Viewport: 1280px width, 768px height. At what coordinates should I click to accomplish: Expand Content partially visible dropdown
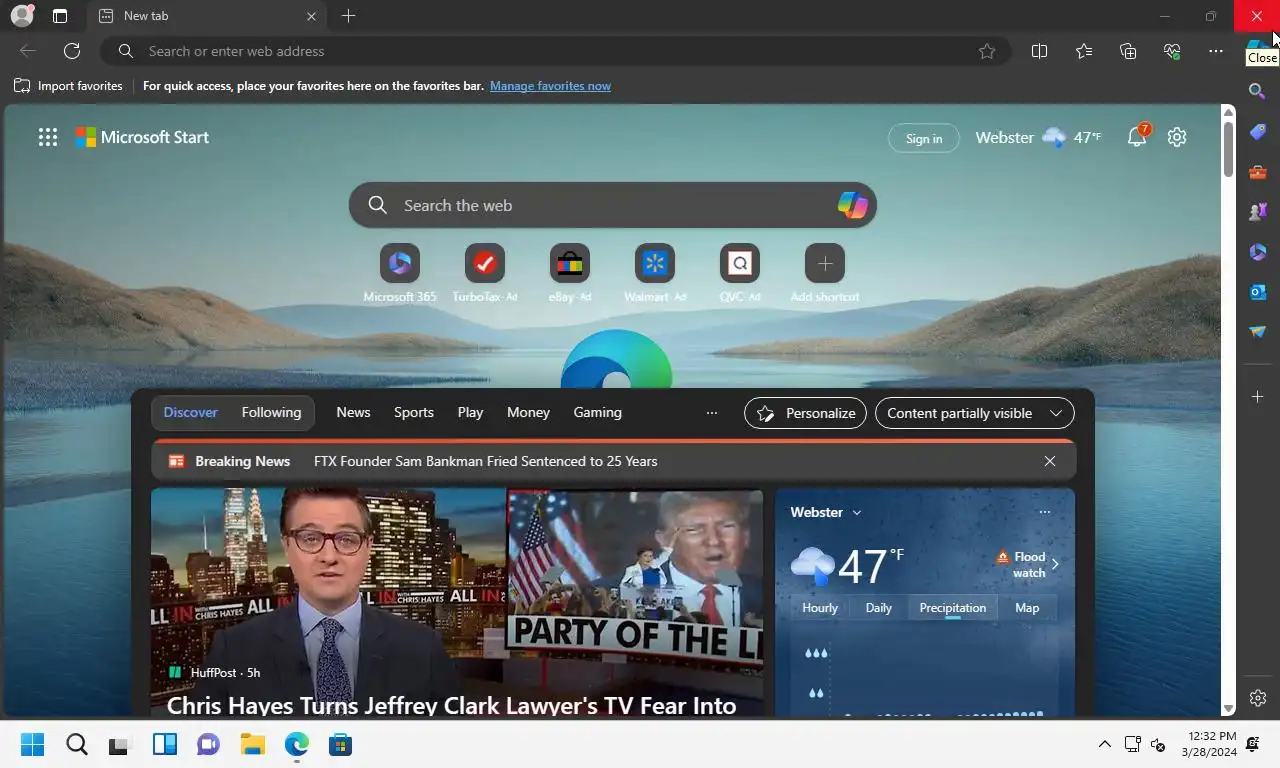[975, 413]
